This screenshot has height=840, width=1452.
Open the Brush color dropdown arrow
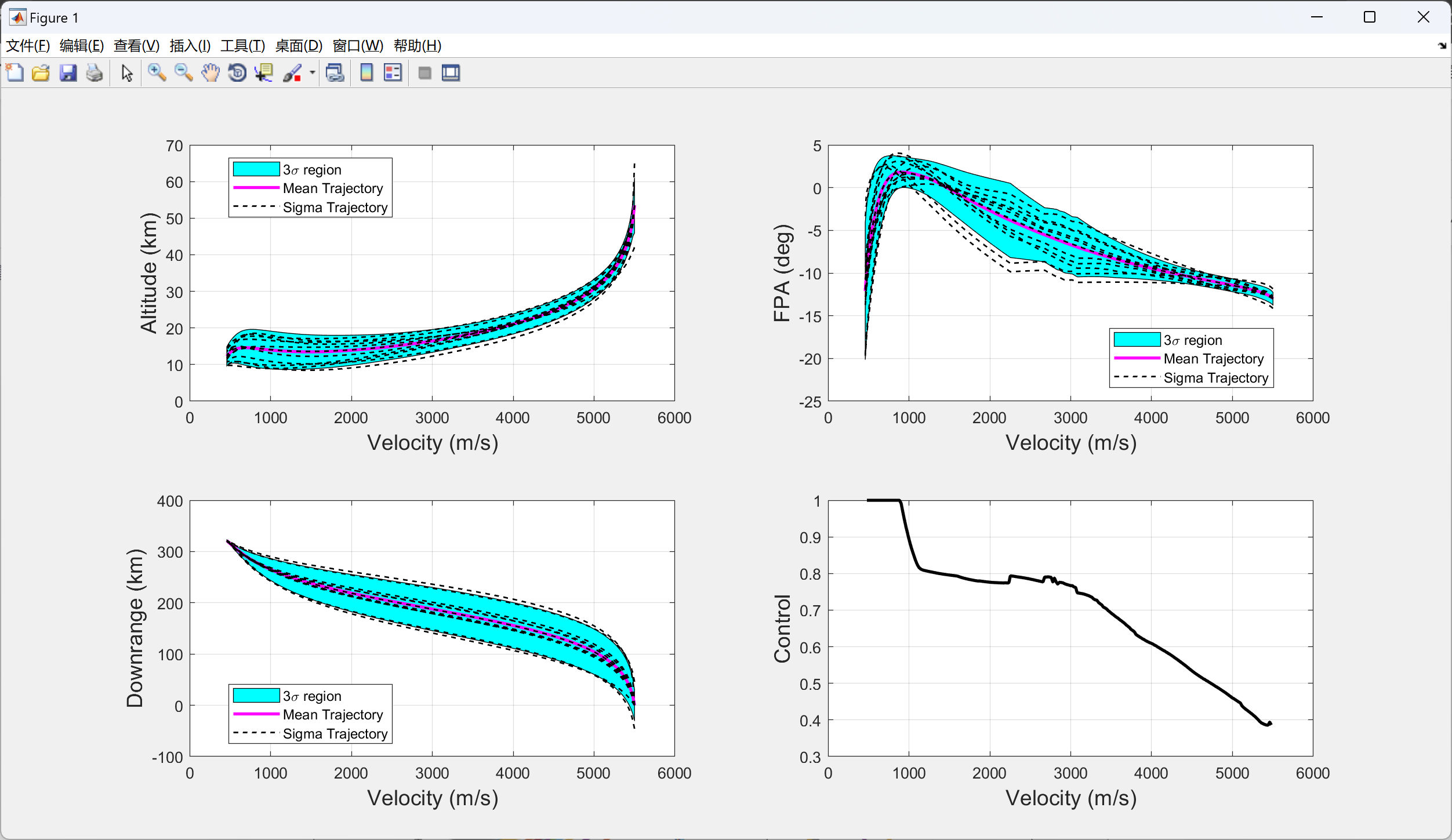[313, 73]
